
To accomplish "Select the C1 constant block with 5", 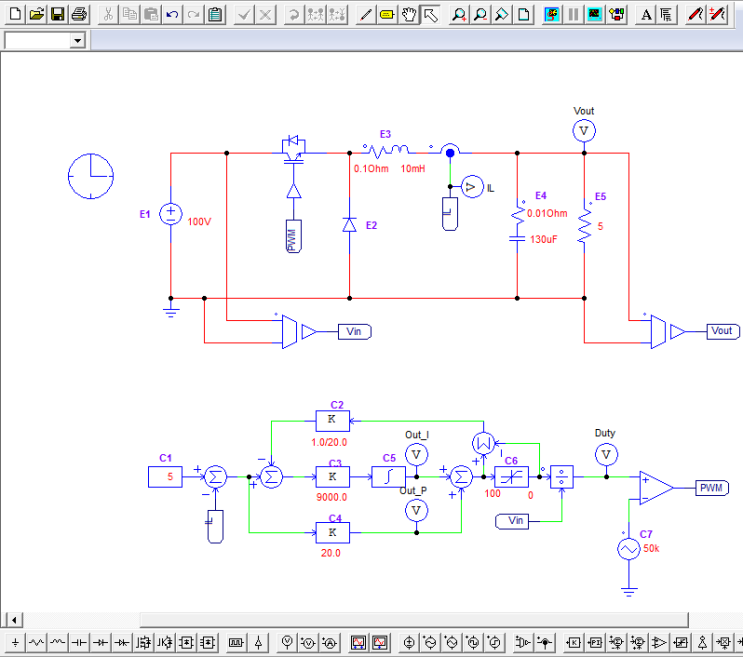I will pos(165,477).
